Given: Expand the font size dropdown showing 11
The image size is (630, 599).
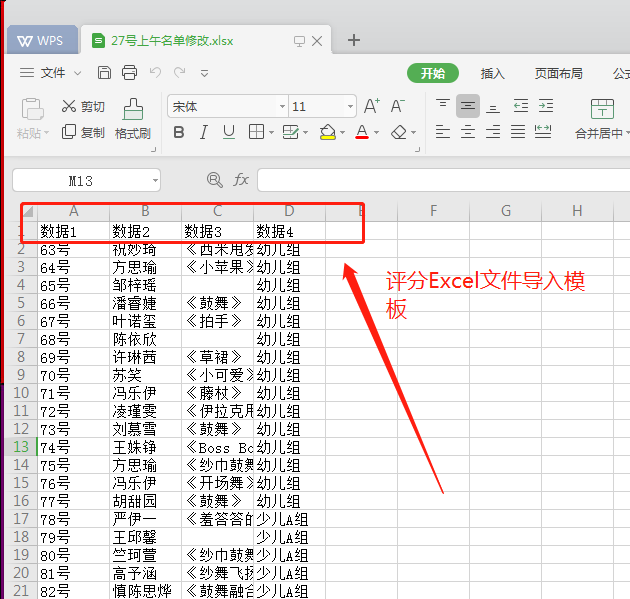Looking at the screenshot, I should 350,106.
